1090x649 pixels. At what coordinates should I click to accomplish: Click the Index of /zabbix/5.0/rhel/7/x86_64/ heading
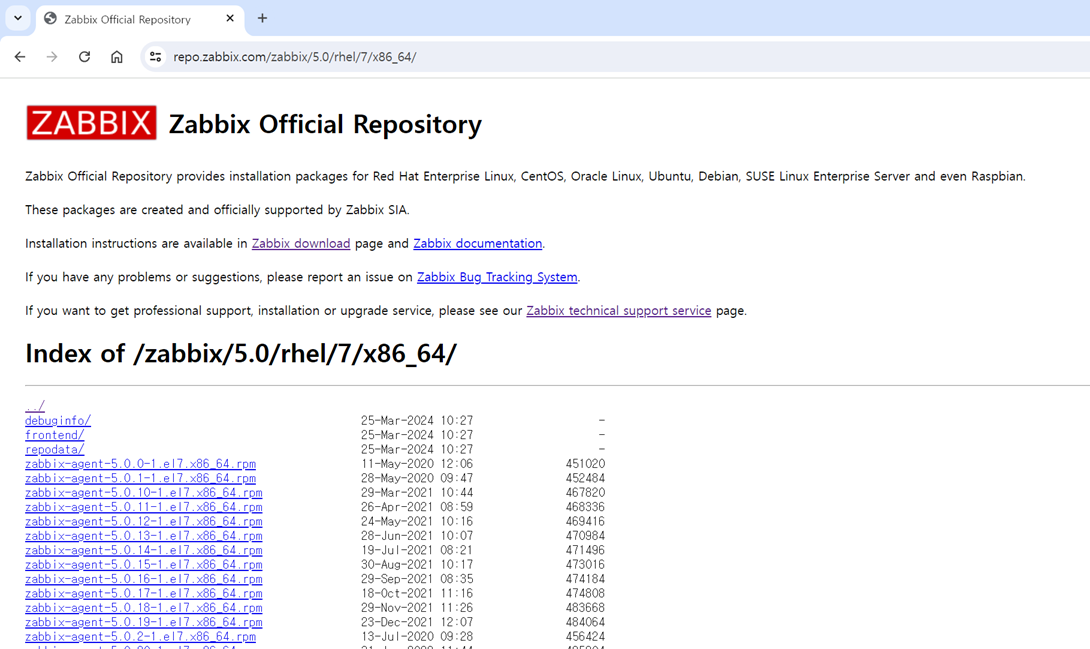click(x=241, y=354)
